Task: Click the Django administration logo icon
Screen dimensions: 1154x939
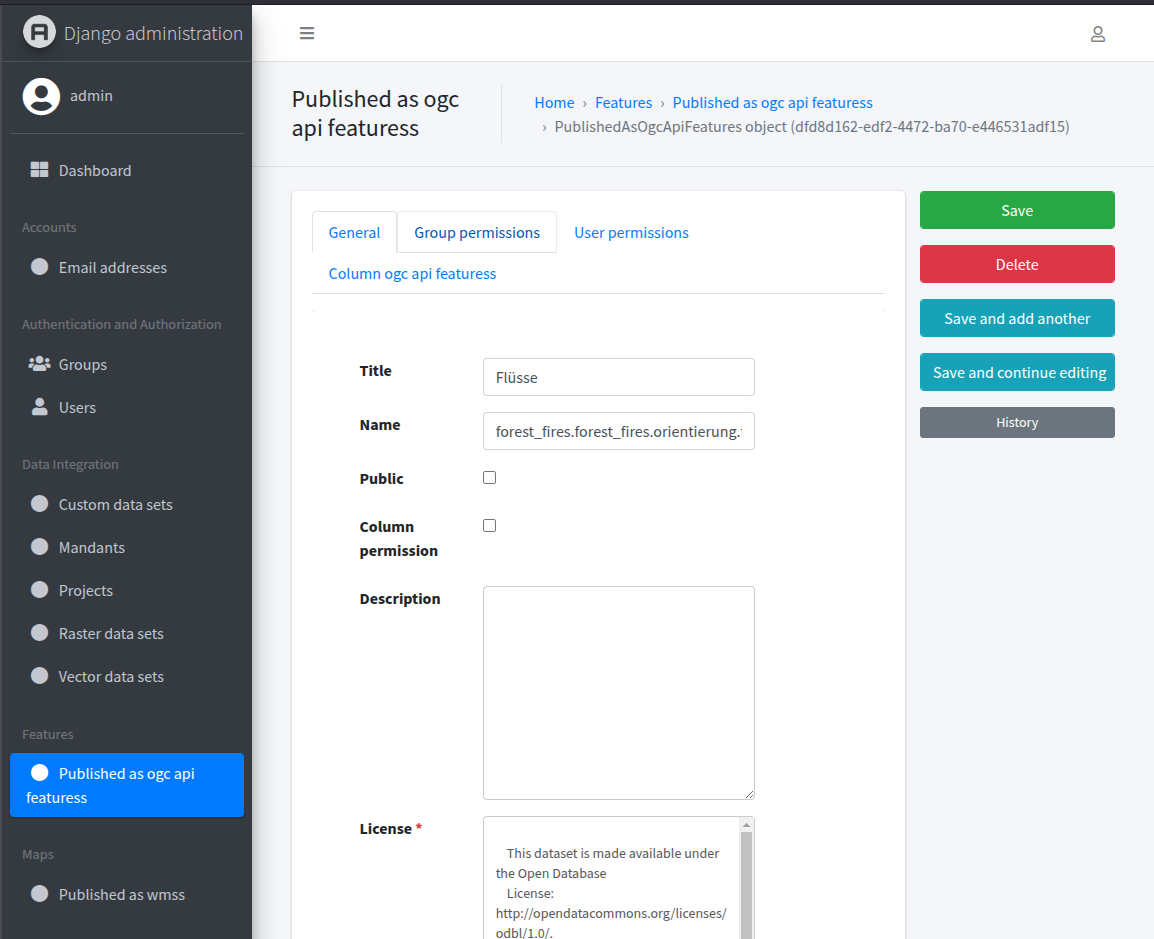Action: [39, 33]
